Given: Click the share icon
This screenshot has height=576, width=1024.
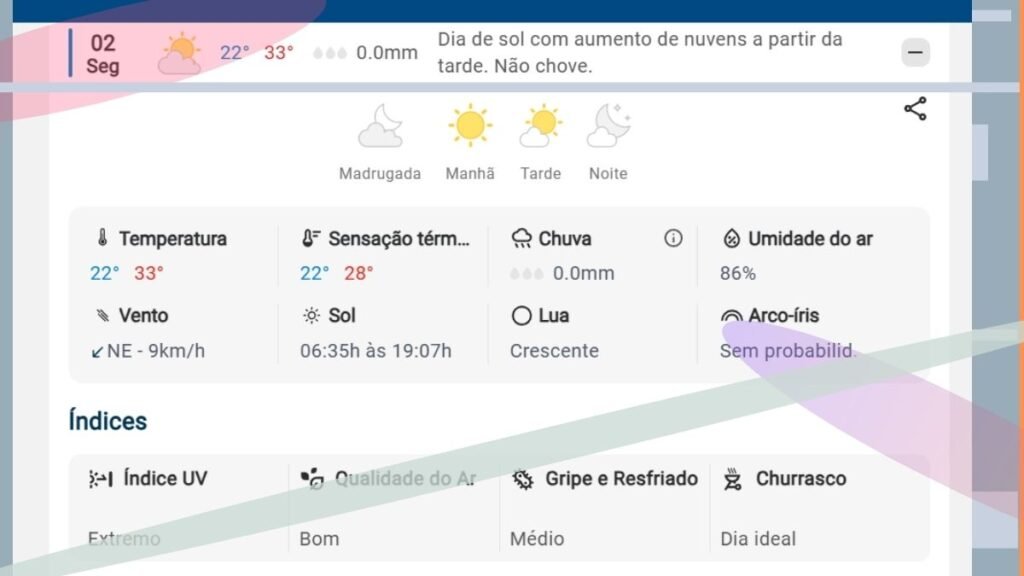Looking at the screenshot, I should click(x=915, y=109).
